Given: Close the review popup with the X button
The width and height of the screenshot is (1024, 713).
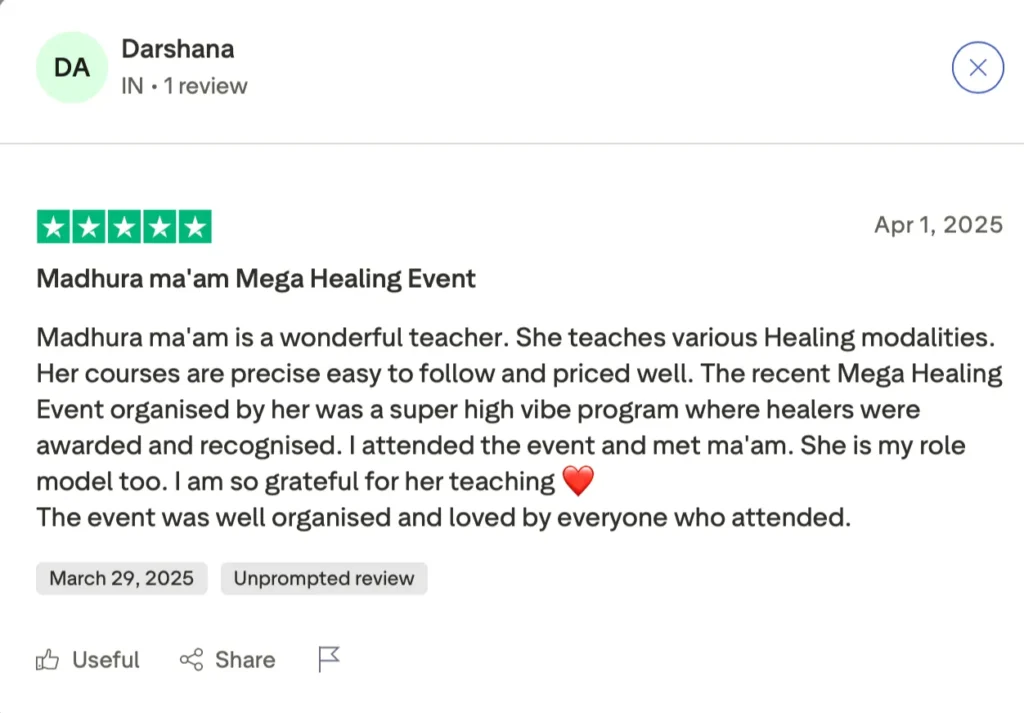Looking at the screenshot, I should coord(977,68).
